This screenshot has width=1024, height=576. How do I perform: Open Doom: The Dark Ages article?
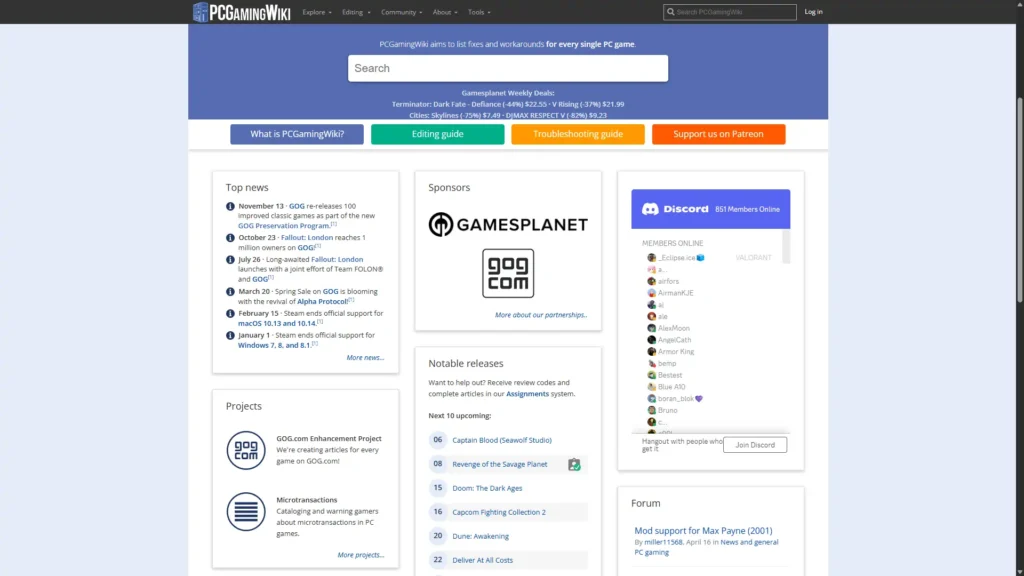point(487,488)
